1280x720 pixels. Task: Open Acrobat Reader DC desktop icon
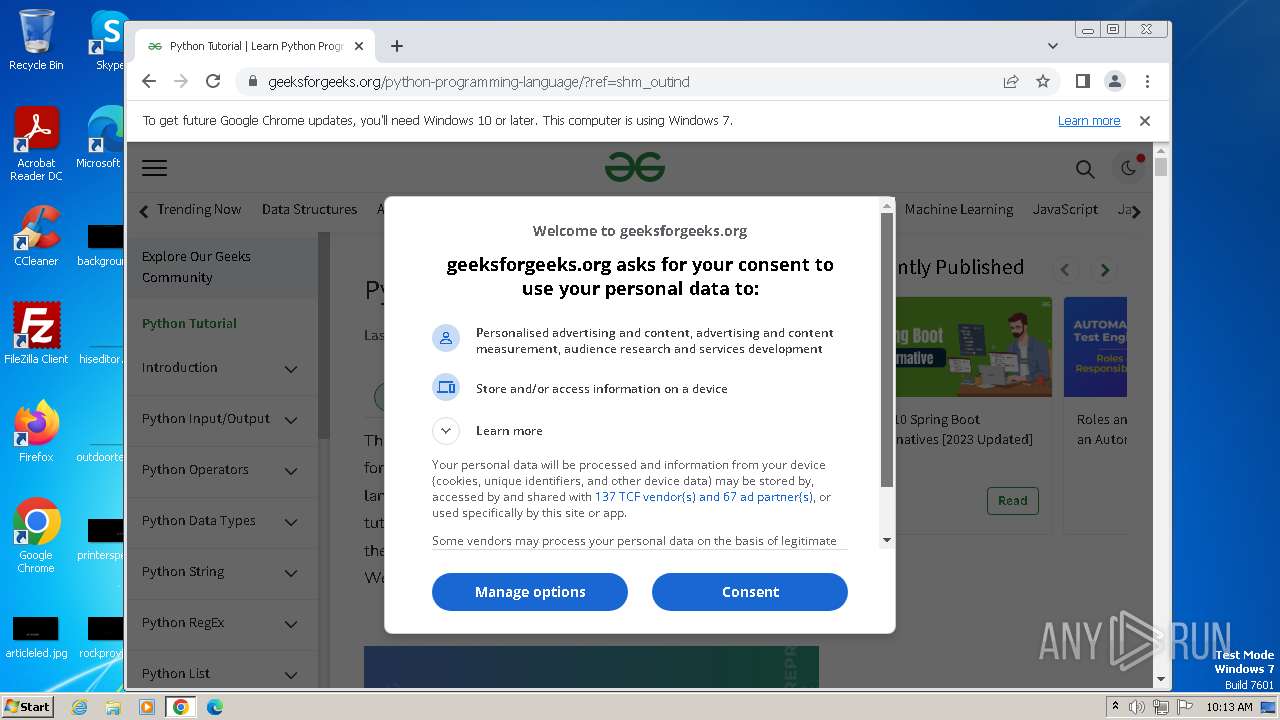tap(36, 144)
